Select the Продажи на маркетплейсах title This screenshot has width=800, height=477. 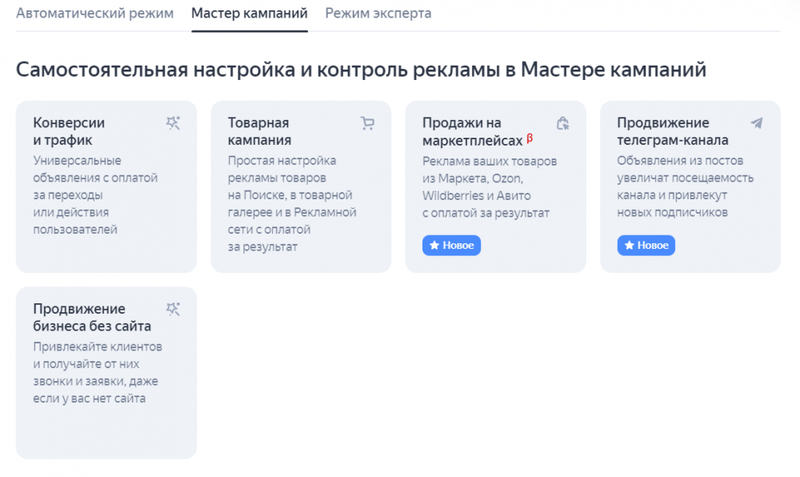tap(472, 131)
